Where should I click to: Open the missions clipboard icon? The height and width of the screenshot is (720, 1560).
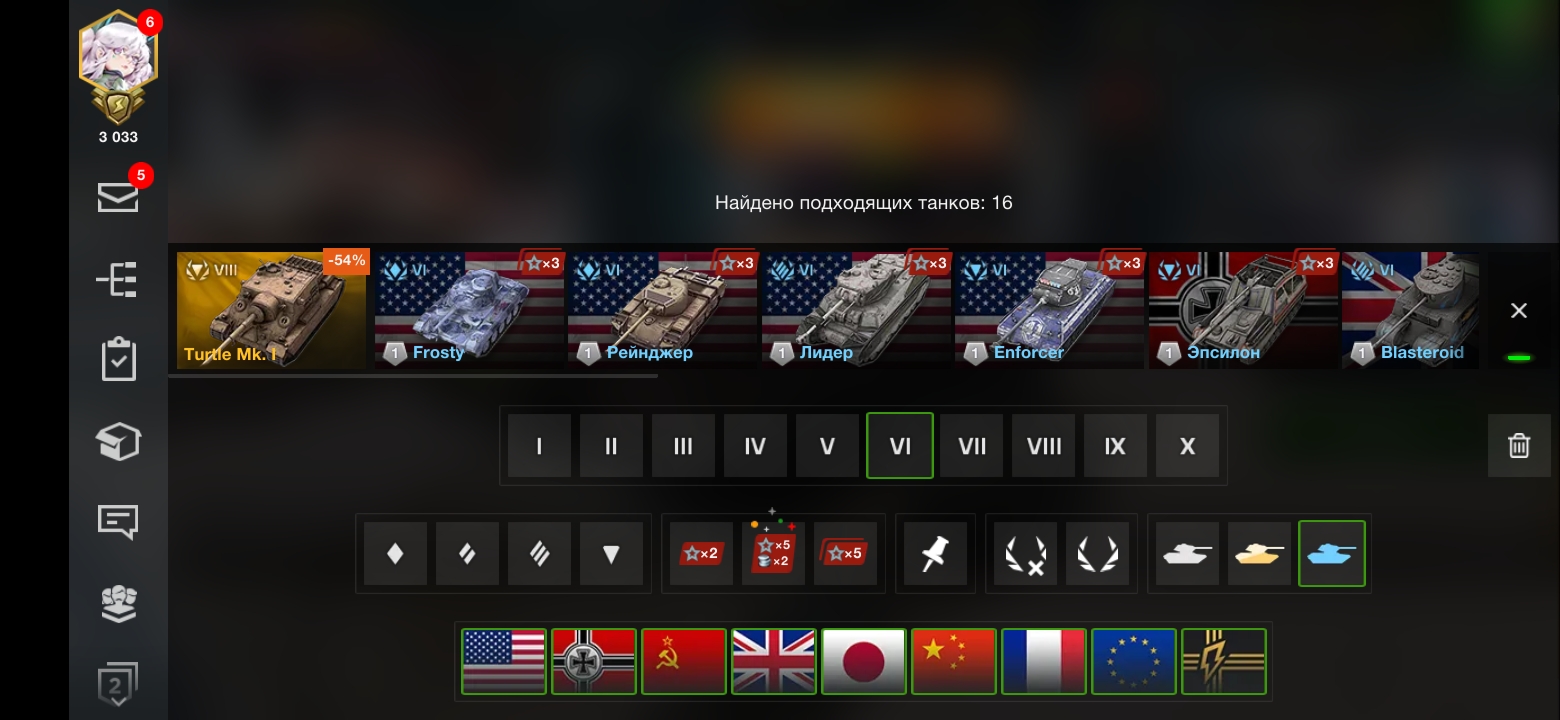pyautogui.click(x=119, y=360)
